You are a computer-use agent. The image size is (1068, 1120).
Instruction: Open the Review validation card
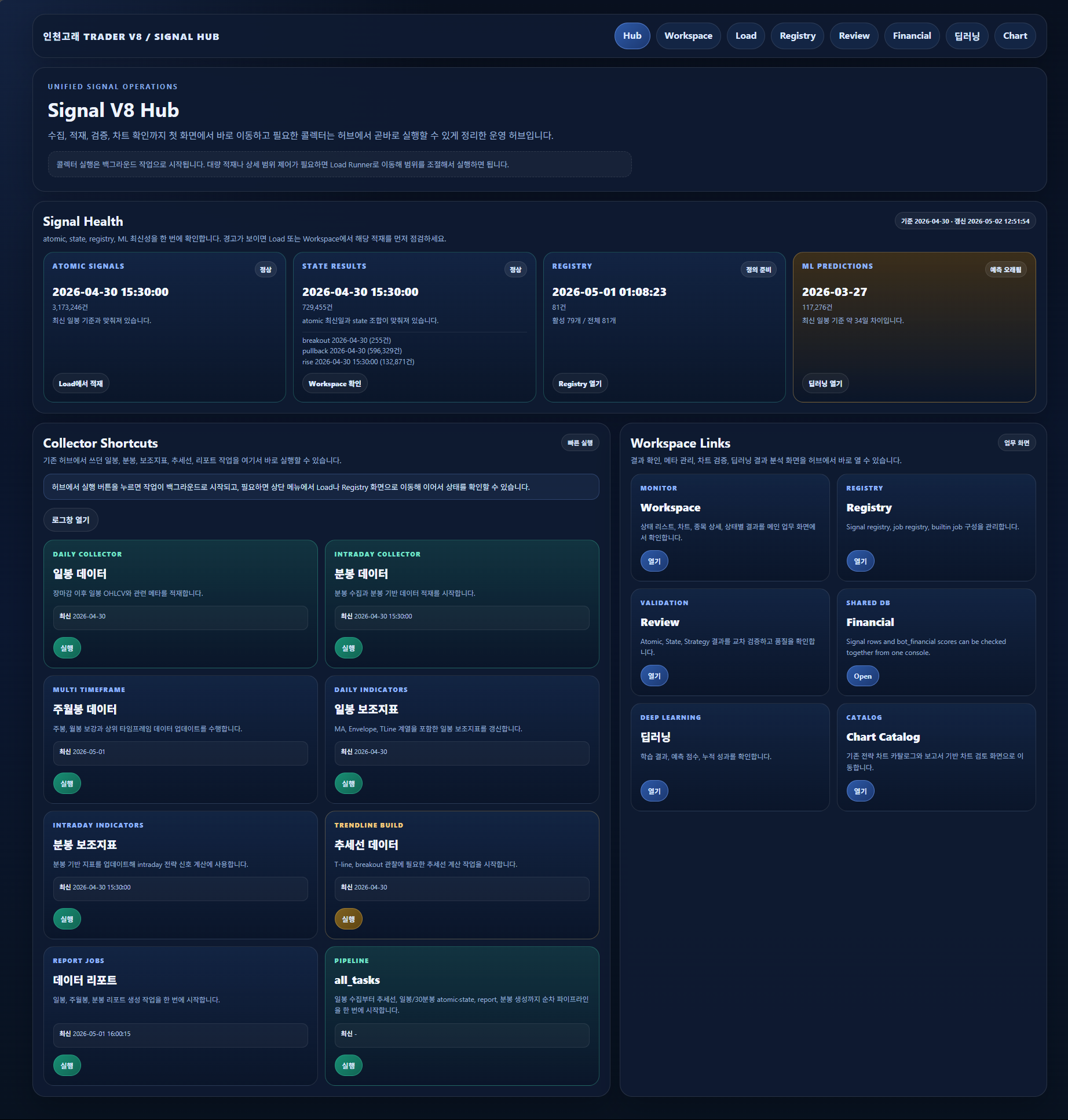(x=654, y=676)
